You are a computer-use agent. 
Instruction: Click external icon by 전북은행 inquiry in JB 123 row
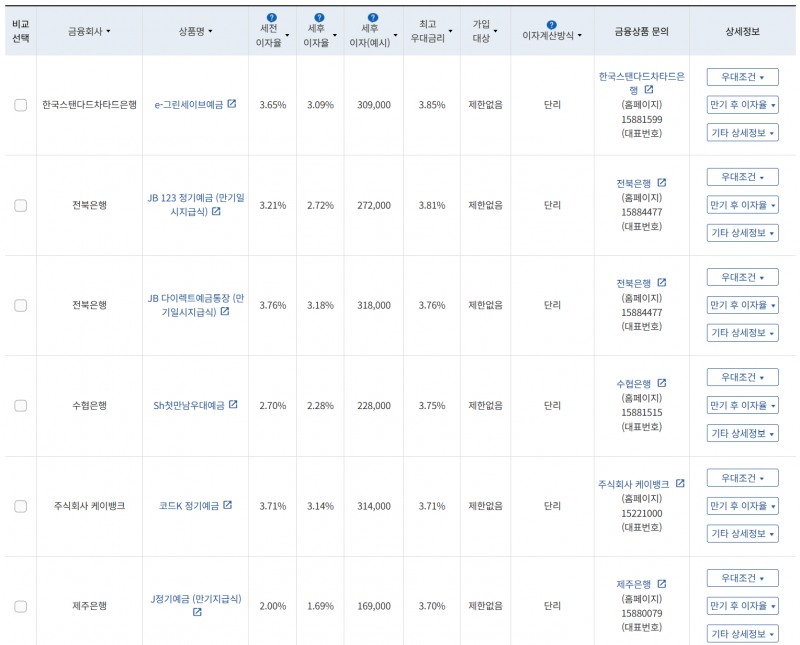662,182
